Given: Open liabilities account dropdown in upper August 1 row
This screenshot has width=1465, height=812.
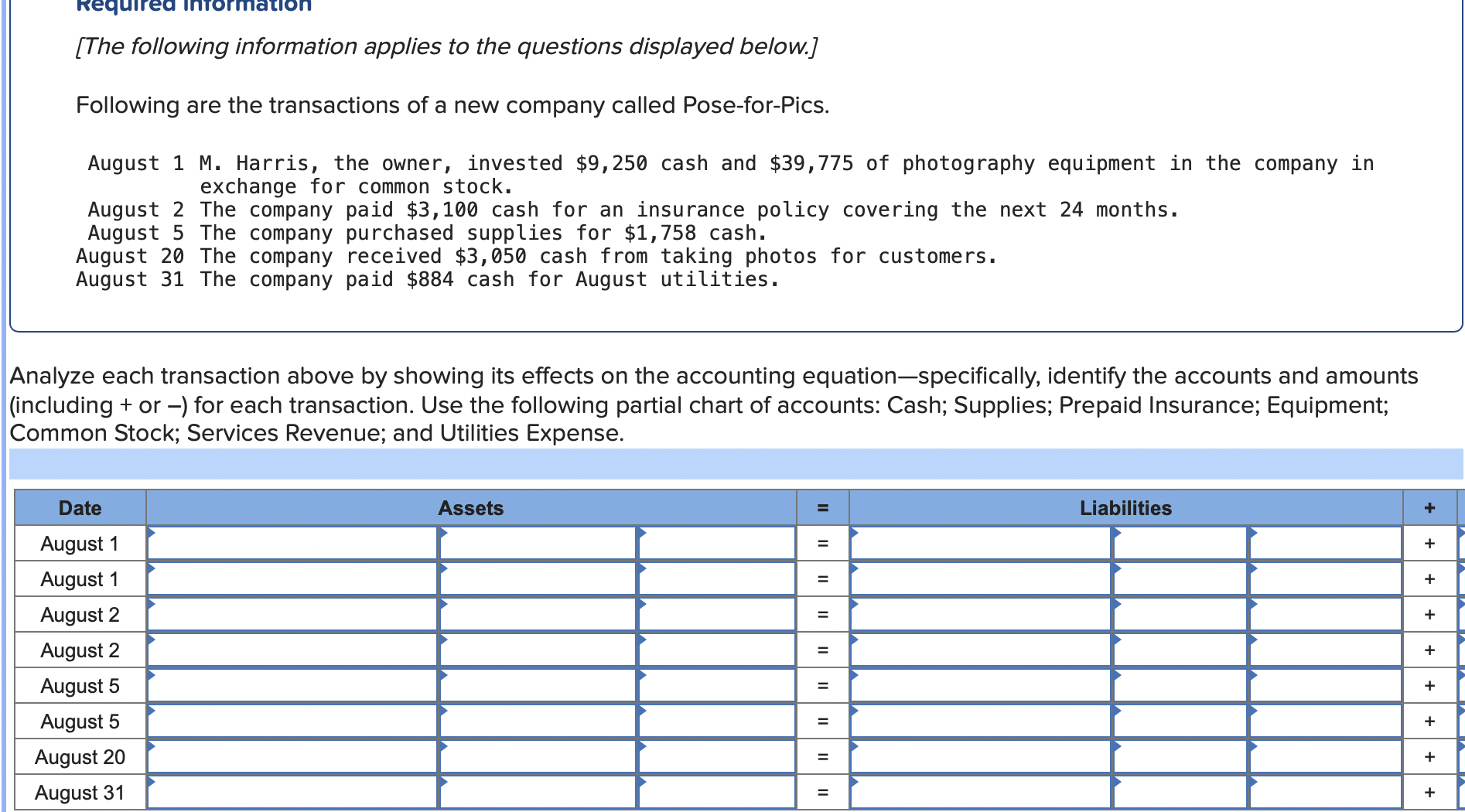Looking at the screenshot, I should coord(980,543).
